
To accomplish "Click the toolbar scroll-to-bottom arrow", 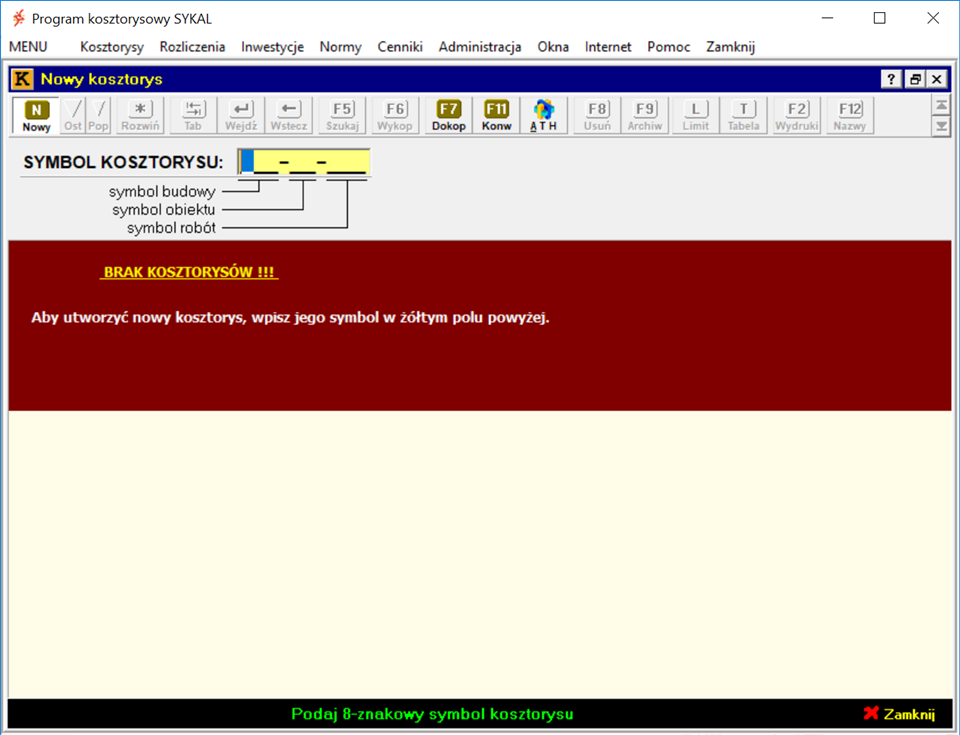I will pyautogui.click(x=941, y=127).
